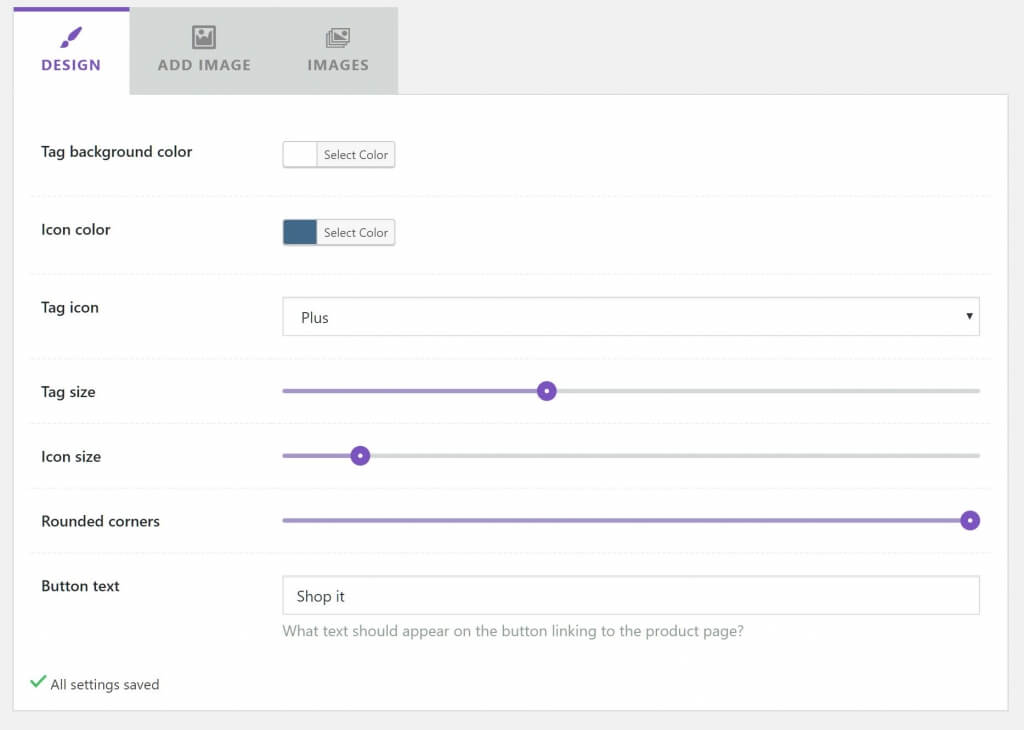This screenshot has width=1024, height=730.
Task: Switch to the ADD IMAGE tab
Action: (203, 64)
